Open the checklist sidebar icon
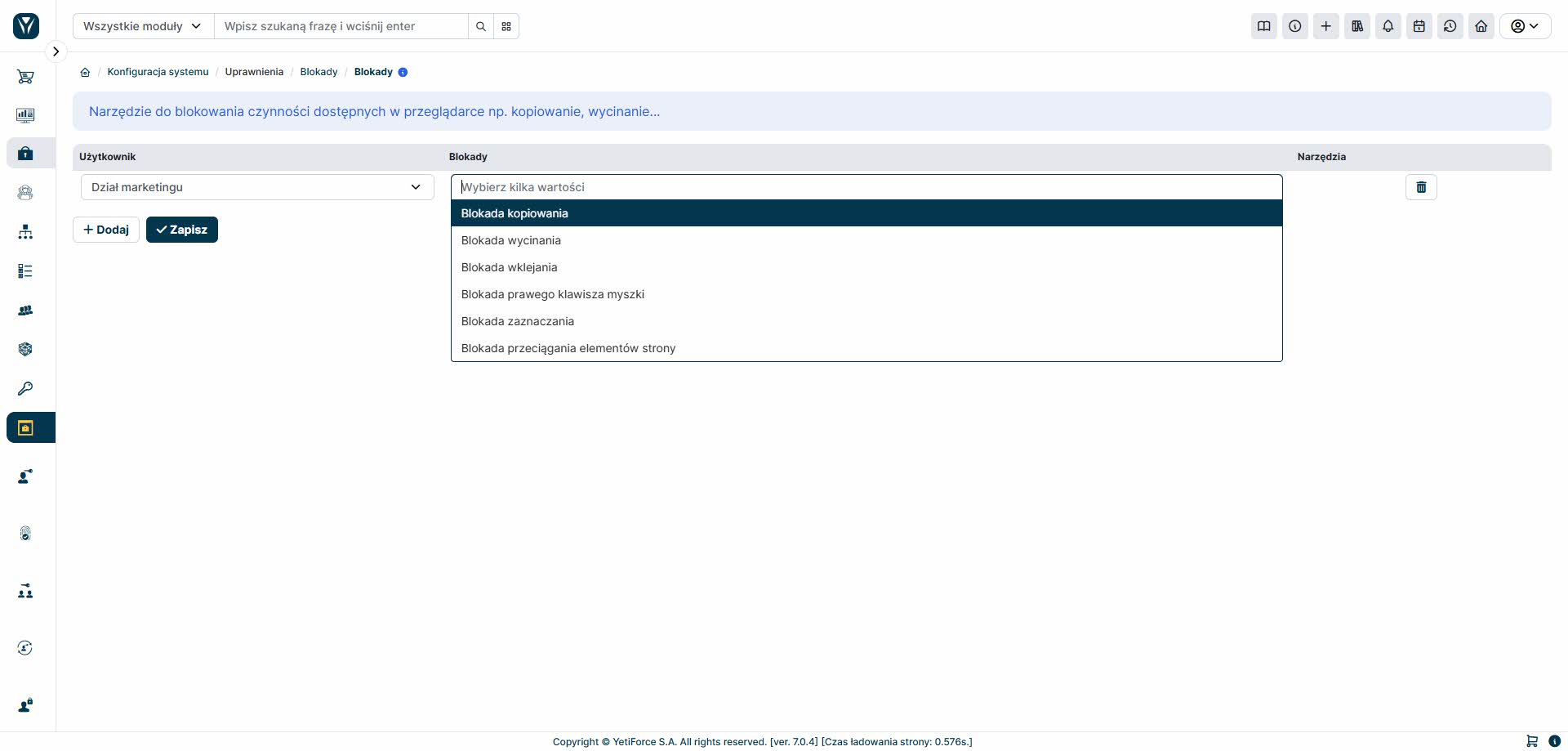 point(25,271)
